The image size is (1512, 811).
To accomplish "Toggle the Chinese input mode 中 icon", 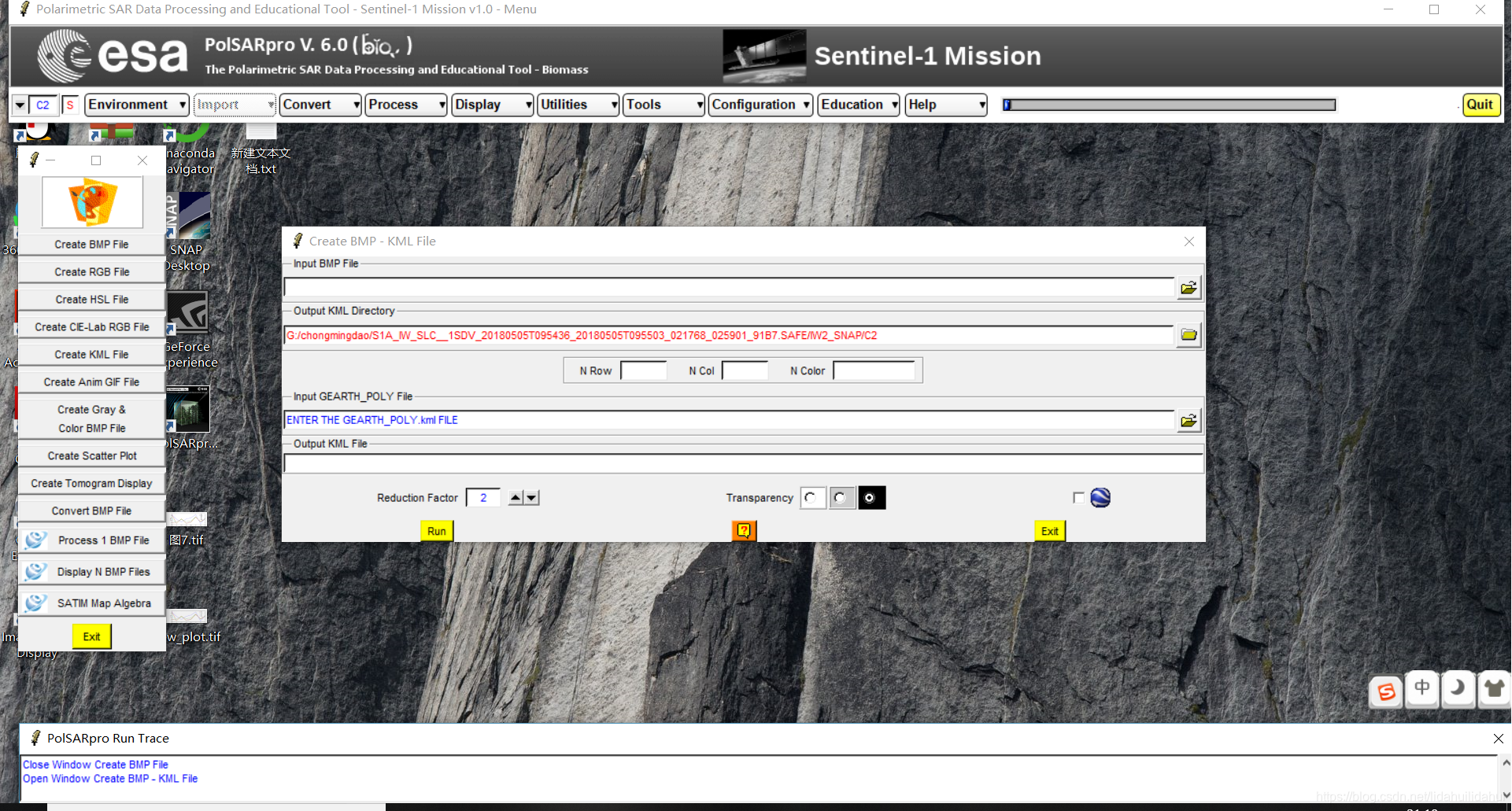I will (1422, 688).
